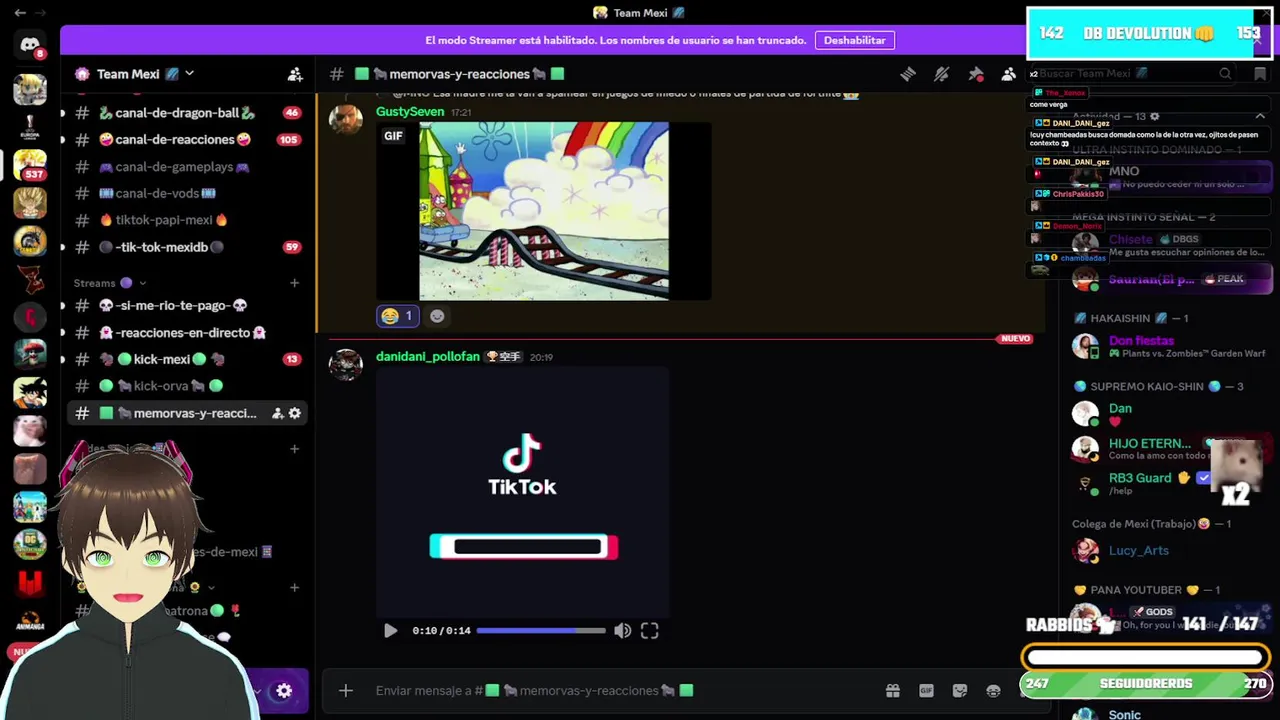
Task: Click plus attachment button in message bar
Action: [346, 690]
